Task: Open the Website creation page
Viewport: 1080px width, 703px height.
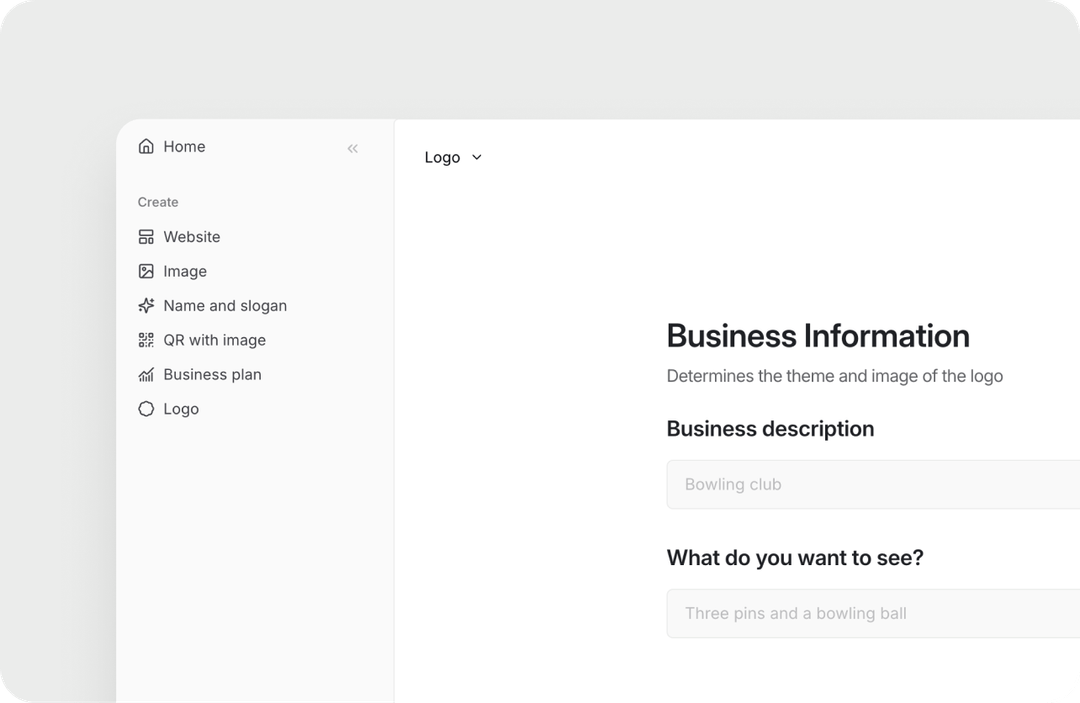Action: (x=192, y=237)
